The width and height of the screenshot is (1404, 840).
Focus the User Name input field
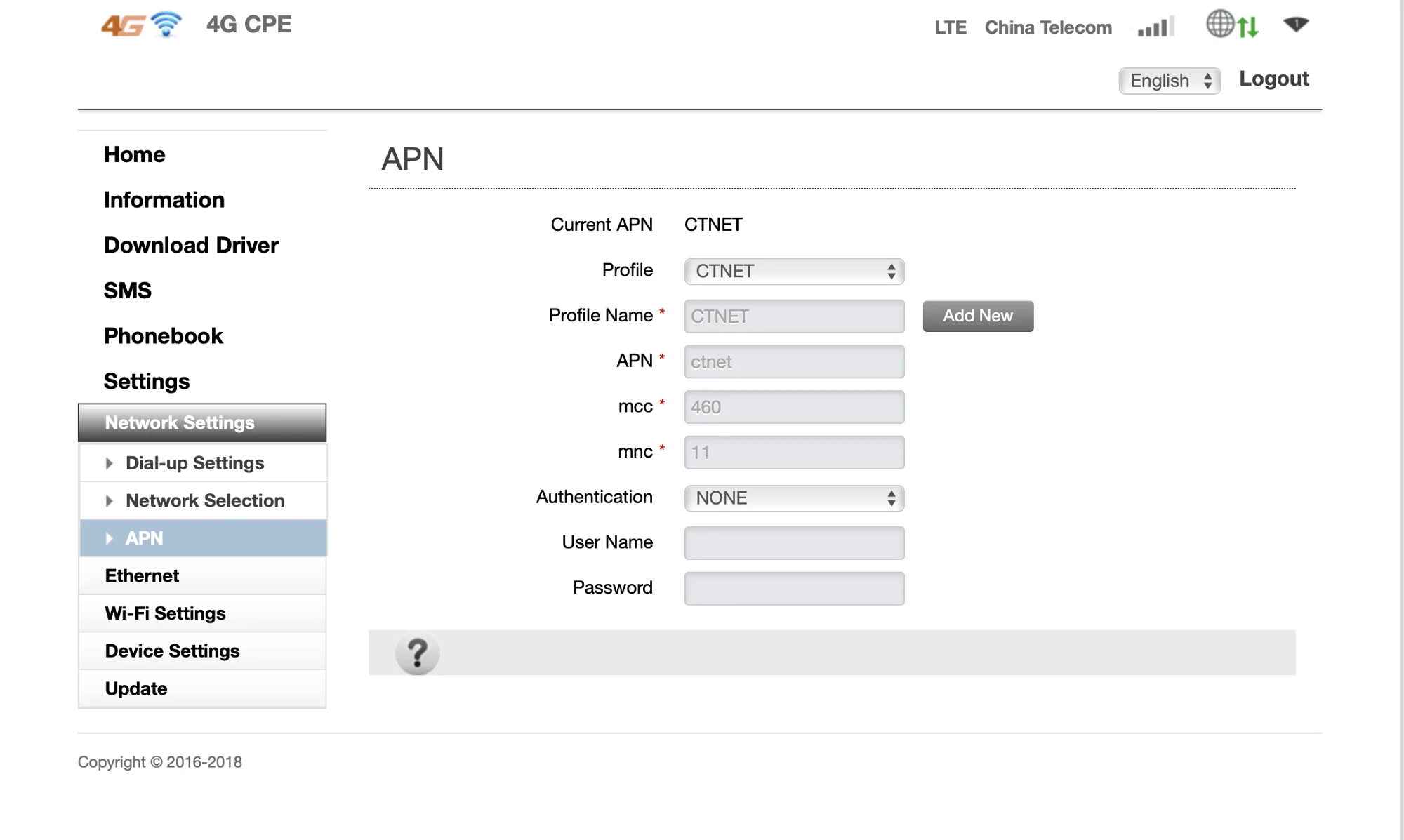794,543
